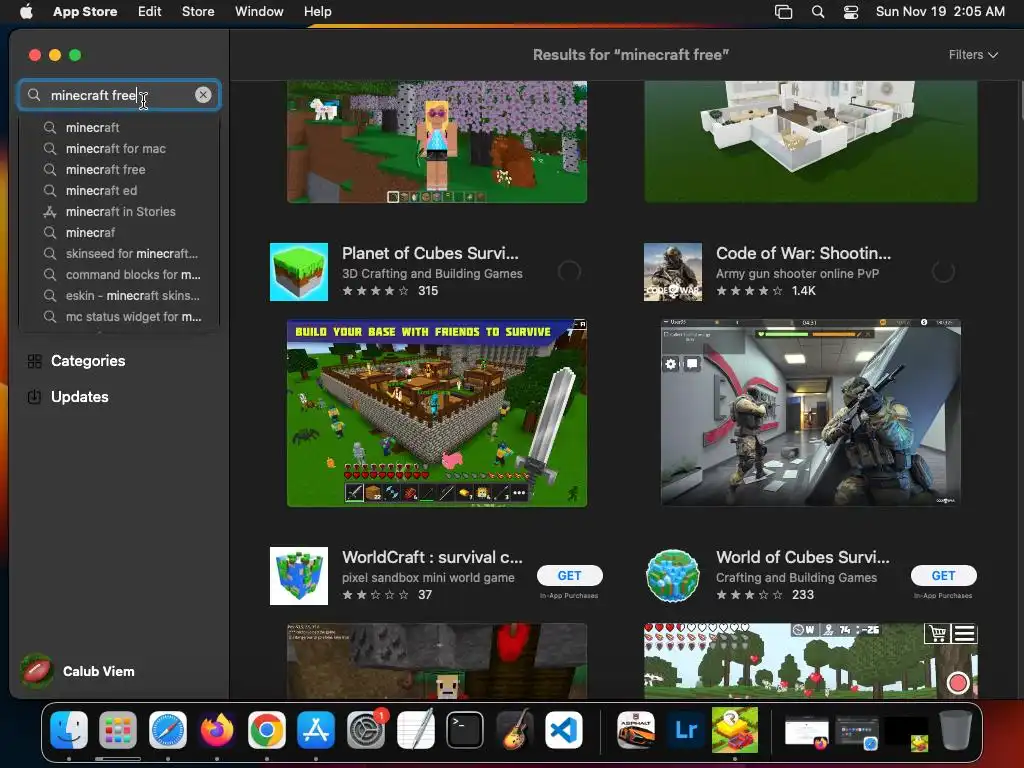
Task: Open the App Store menu
Action: (x=85, y=11)
